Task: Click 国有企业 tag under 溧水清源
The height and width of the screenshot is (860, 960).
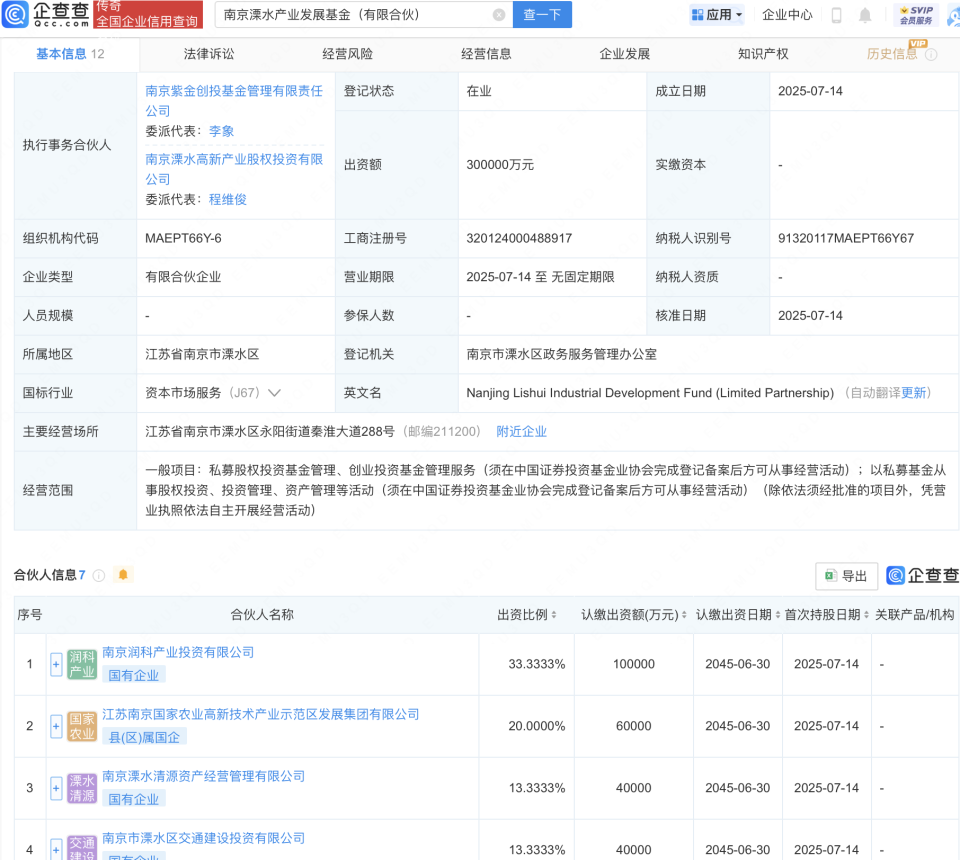Action: tap(133, 799)
